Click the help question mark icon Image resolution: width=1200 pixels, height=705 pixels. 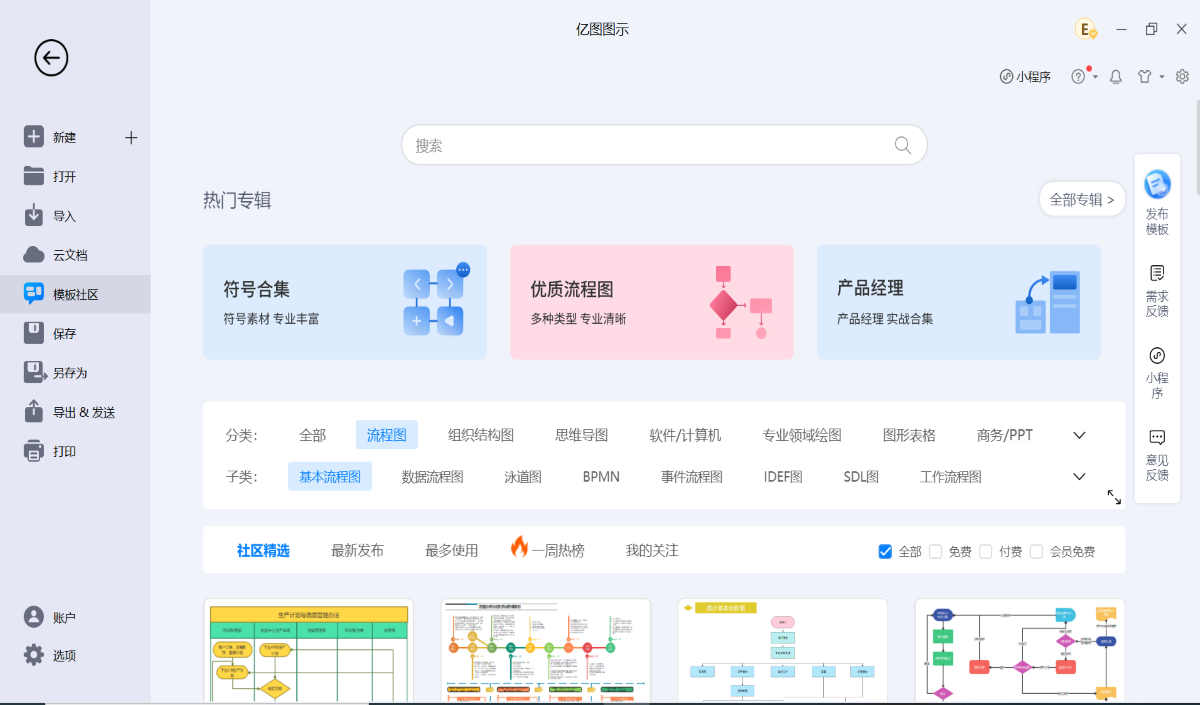(1078, 76)
